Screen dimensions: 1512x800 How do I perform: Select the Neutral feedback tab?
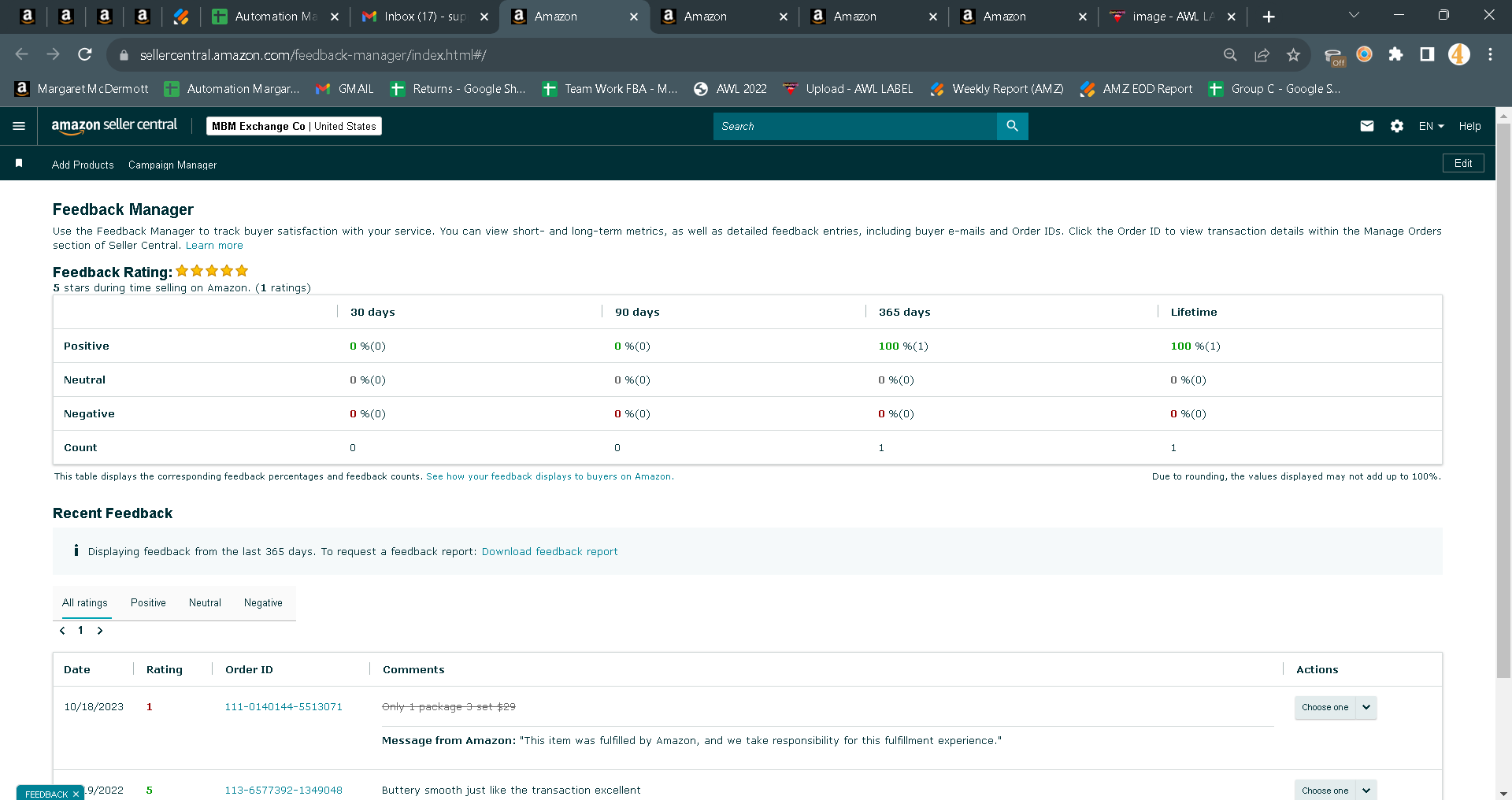[x=205, y=603]
